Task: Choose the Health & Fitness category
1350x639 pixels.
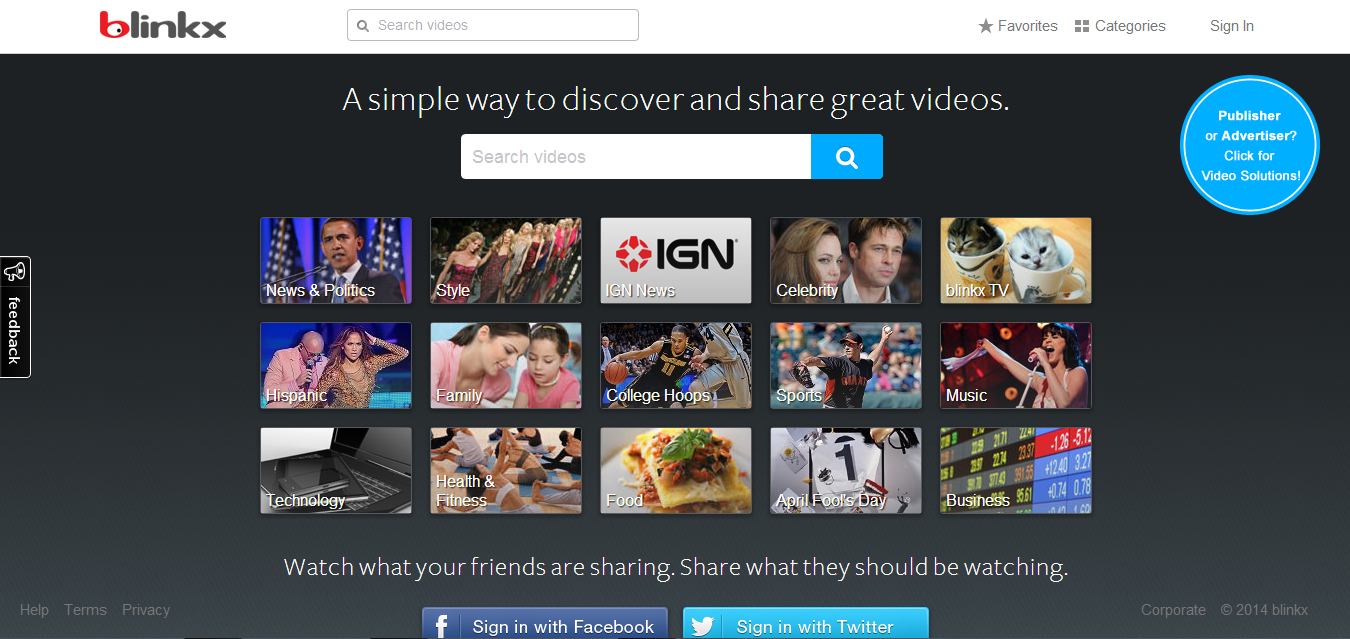Action: click(505, 470)
